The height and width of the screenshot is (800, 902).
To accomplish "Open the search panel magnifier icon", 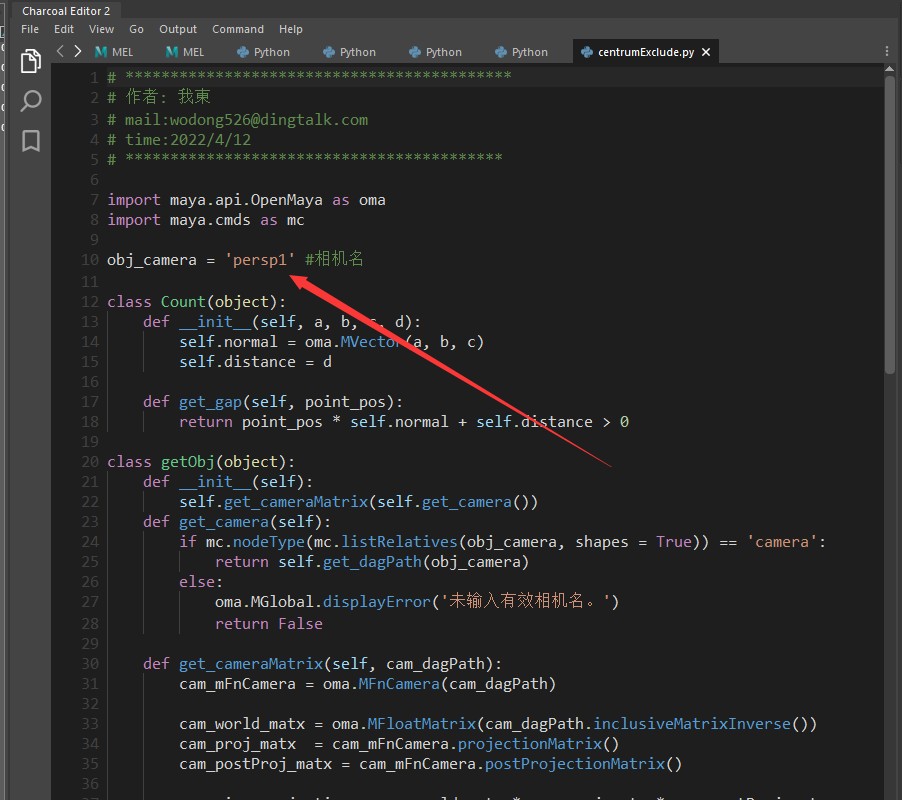I will (31, 101).
